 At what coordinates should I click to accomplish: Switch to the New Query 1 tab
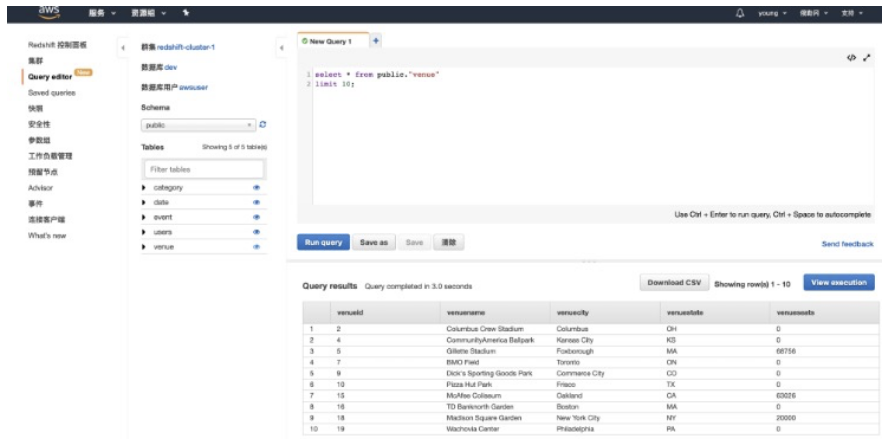click(x=333, y=41)
